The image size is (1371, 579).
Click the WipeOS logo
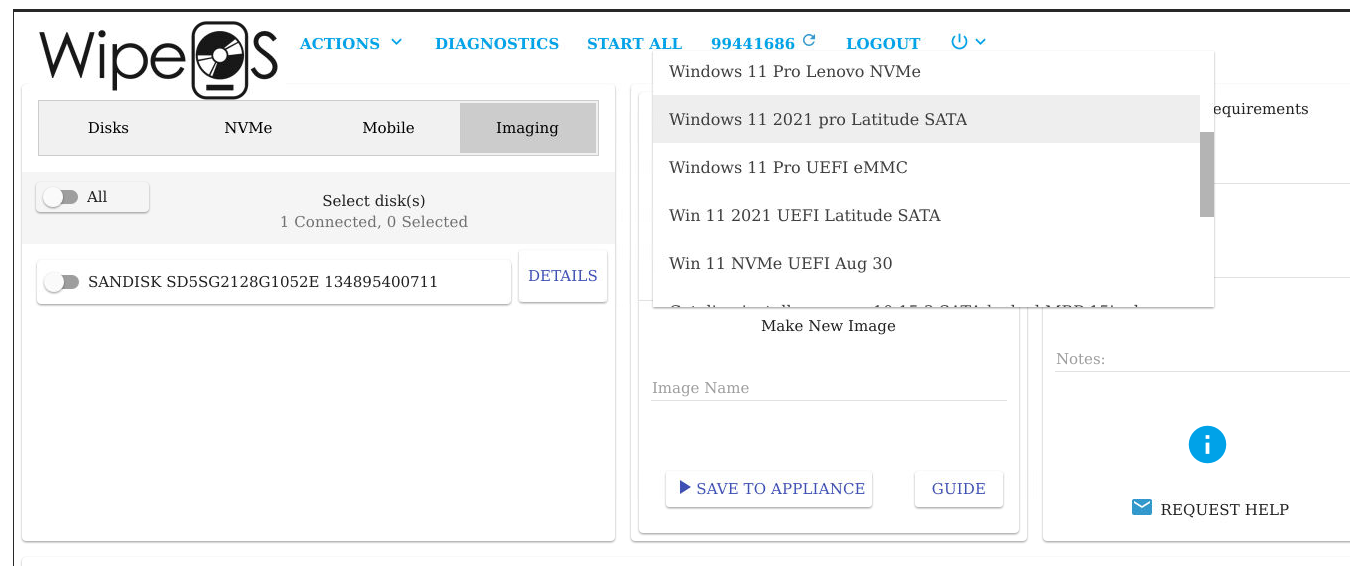tap(158, 60)
